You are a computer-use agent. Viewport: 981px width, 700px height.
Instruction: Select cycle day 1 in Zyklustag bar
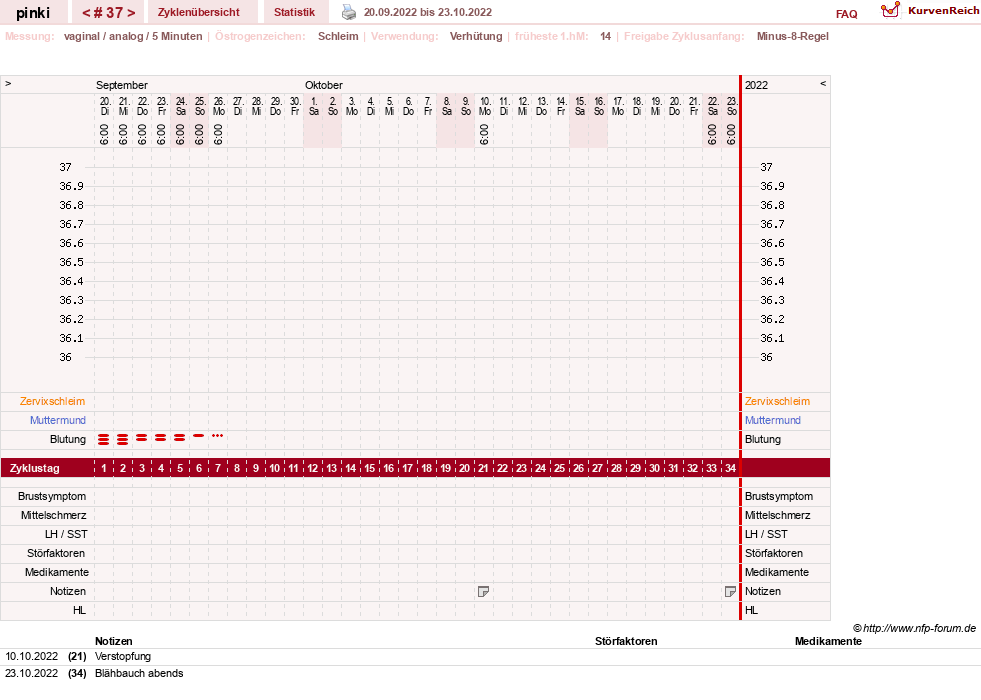(104, 468)
